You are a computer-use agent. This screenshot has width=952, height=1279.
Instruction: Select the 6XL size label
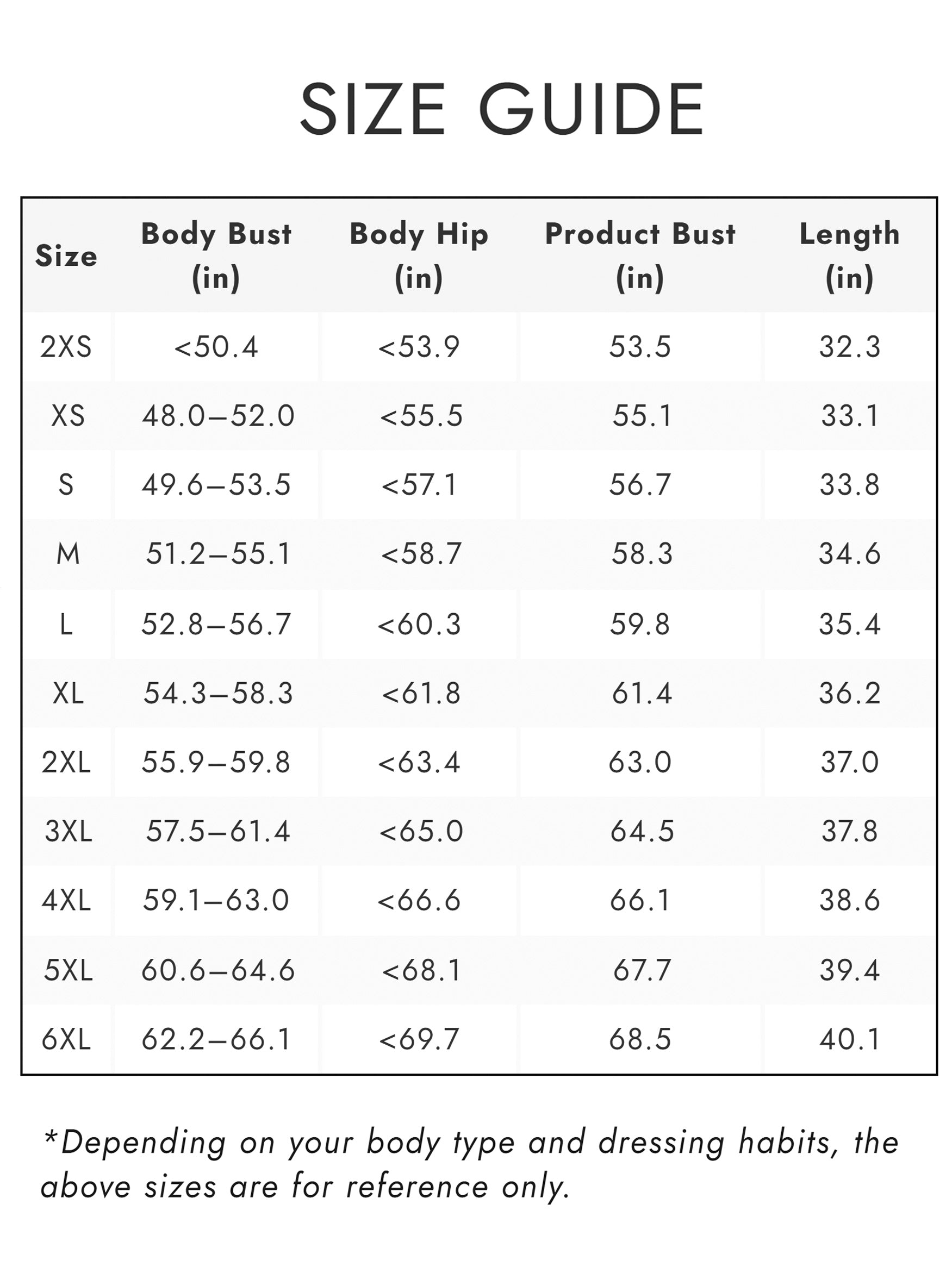66,1039
